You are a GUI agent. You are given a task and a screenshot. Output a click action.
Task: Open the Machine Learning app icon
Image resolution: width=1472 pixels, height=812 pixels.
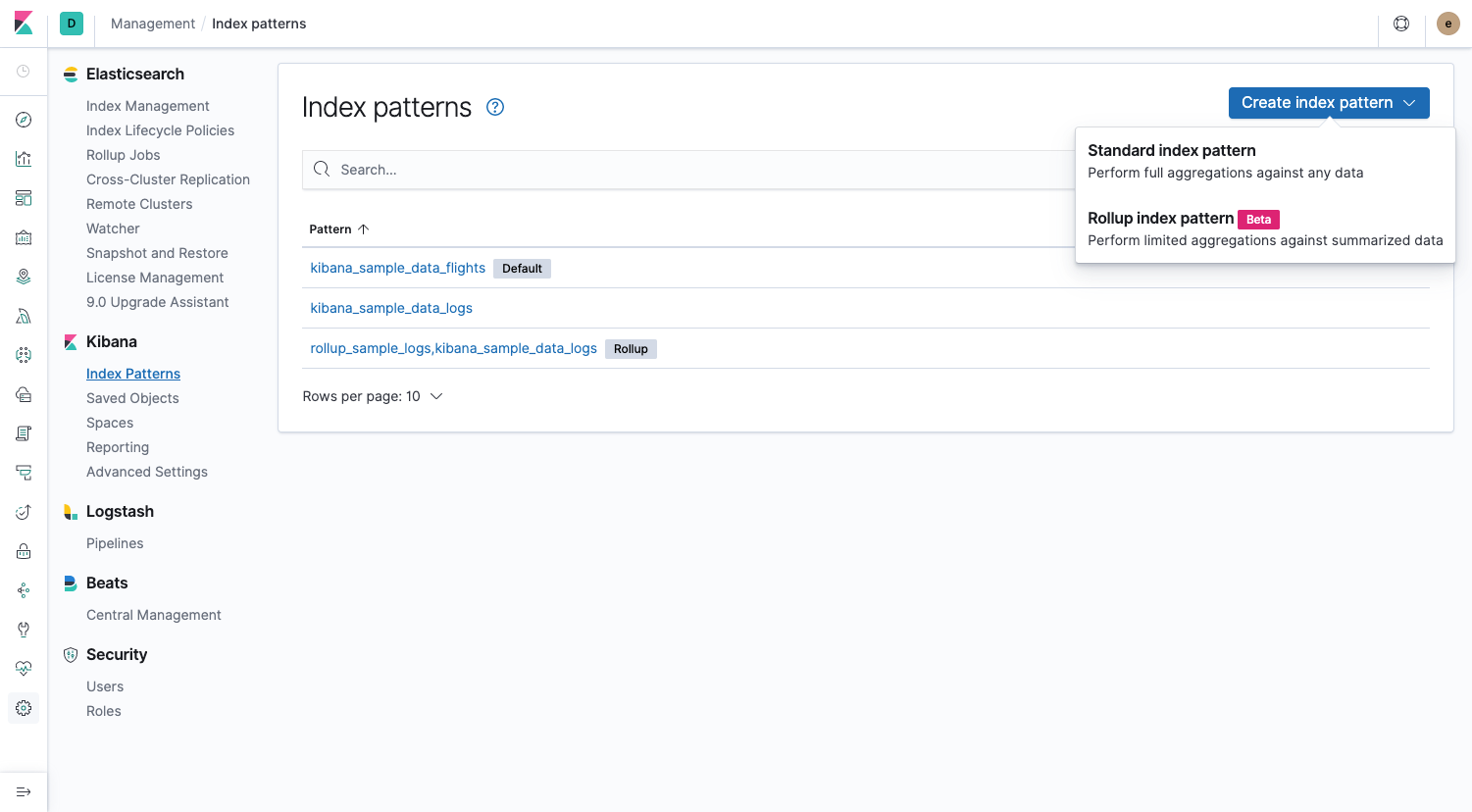click(24, 315)
